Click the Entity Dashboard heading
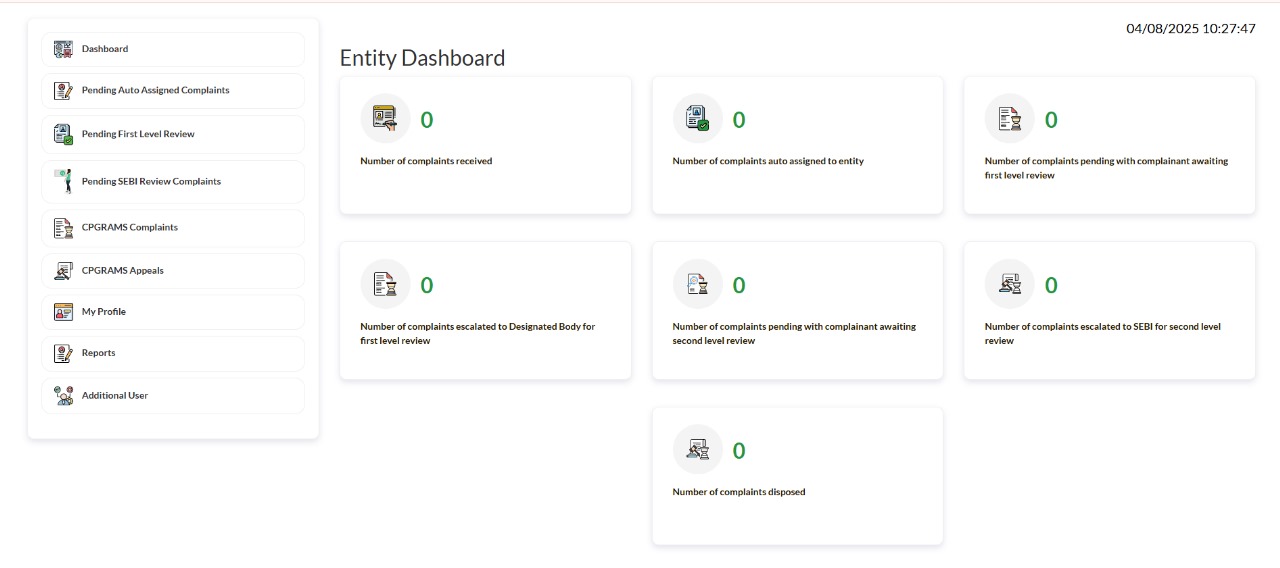The width and height of the screenshot is (1280, 568). coord(422,58)
